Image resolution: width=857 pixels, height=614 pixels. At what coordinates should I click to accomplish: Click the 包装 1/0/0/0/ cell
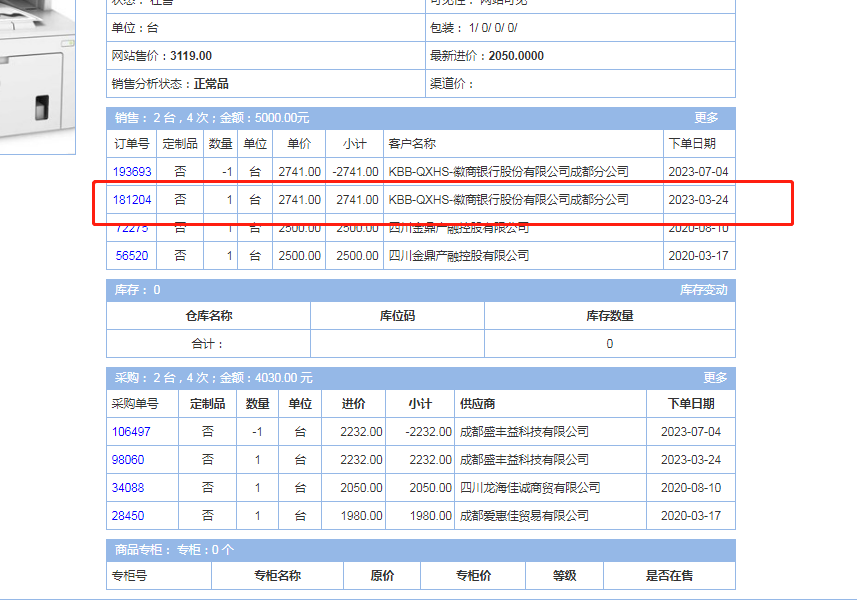tap(580, 28)
